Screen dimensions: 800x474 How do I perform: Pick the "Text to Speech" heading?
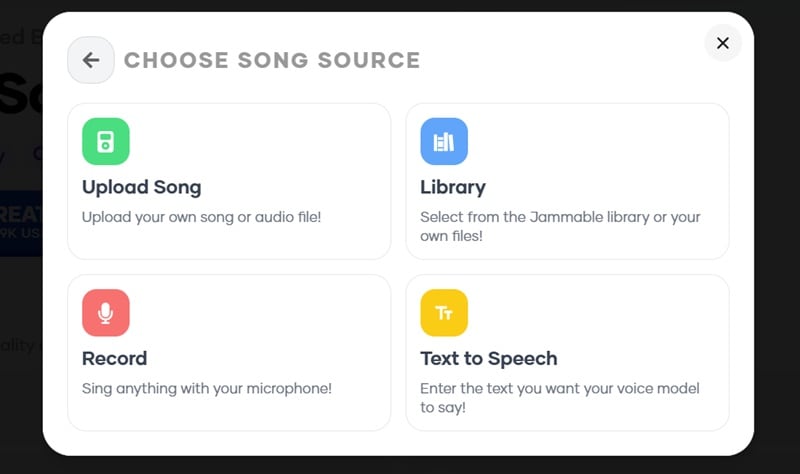pyautogui.click(x=488, y=358)
